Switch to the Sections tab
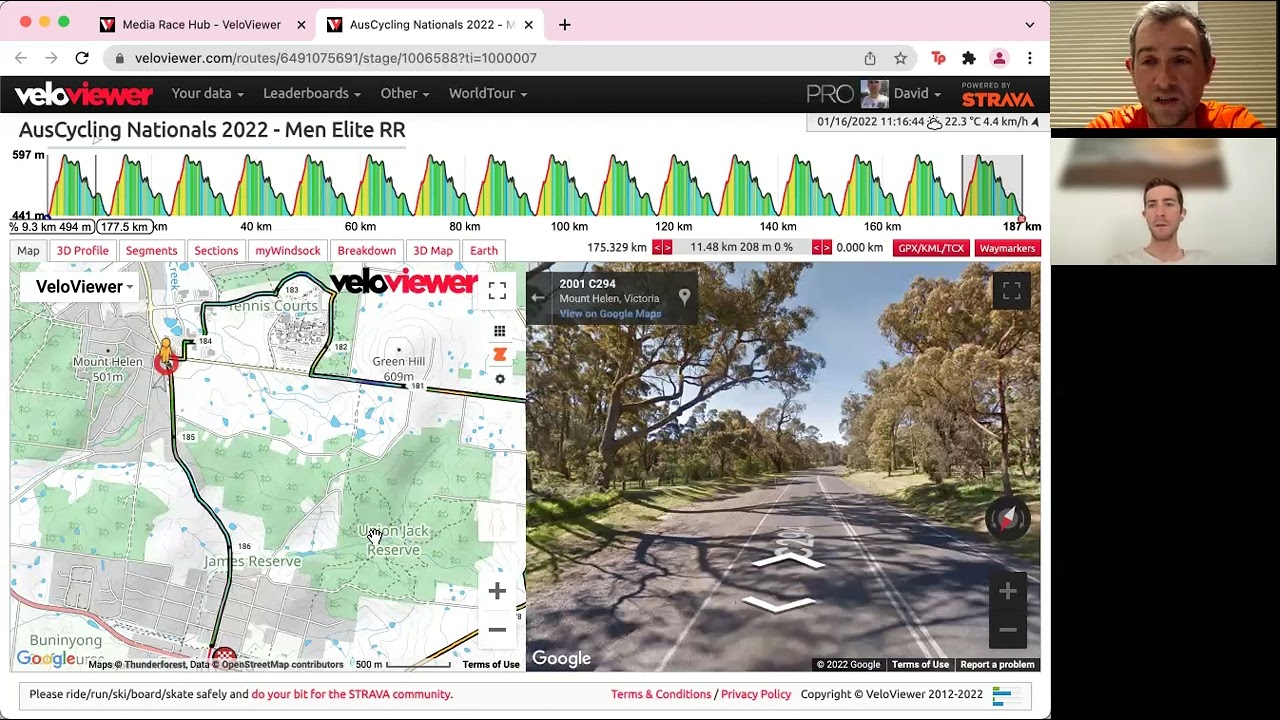 point(216,251)
